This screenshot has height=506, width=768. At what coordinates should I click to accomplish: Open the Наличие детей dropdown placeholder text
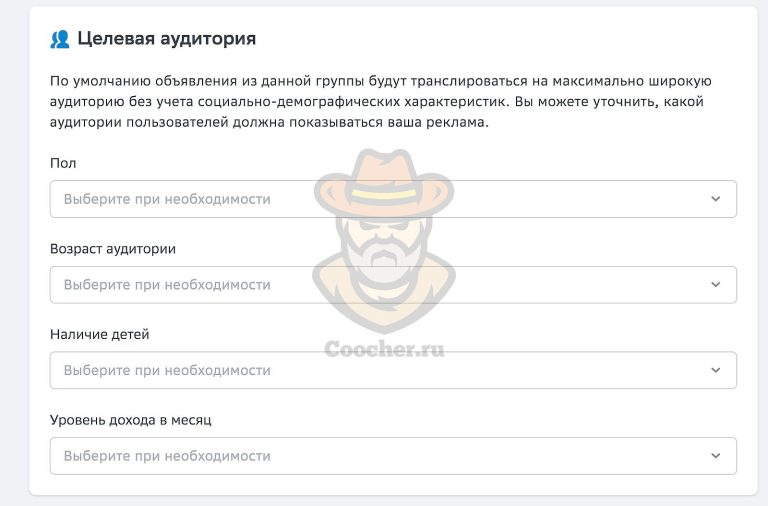point(167,370)
